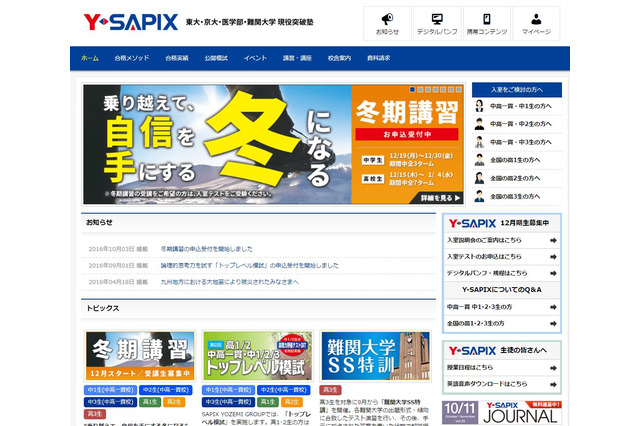640x426 pixels.
Task: Open the 英語音声ダウンロードはこちら link
Action: click(x=487, y=384)
